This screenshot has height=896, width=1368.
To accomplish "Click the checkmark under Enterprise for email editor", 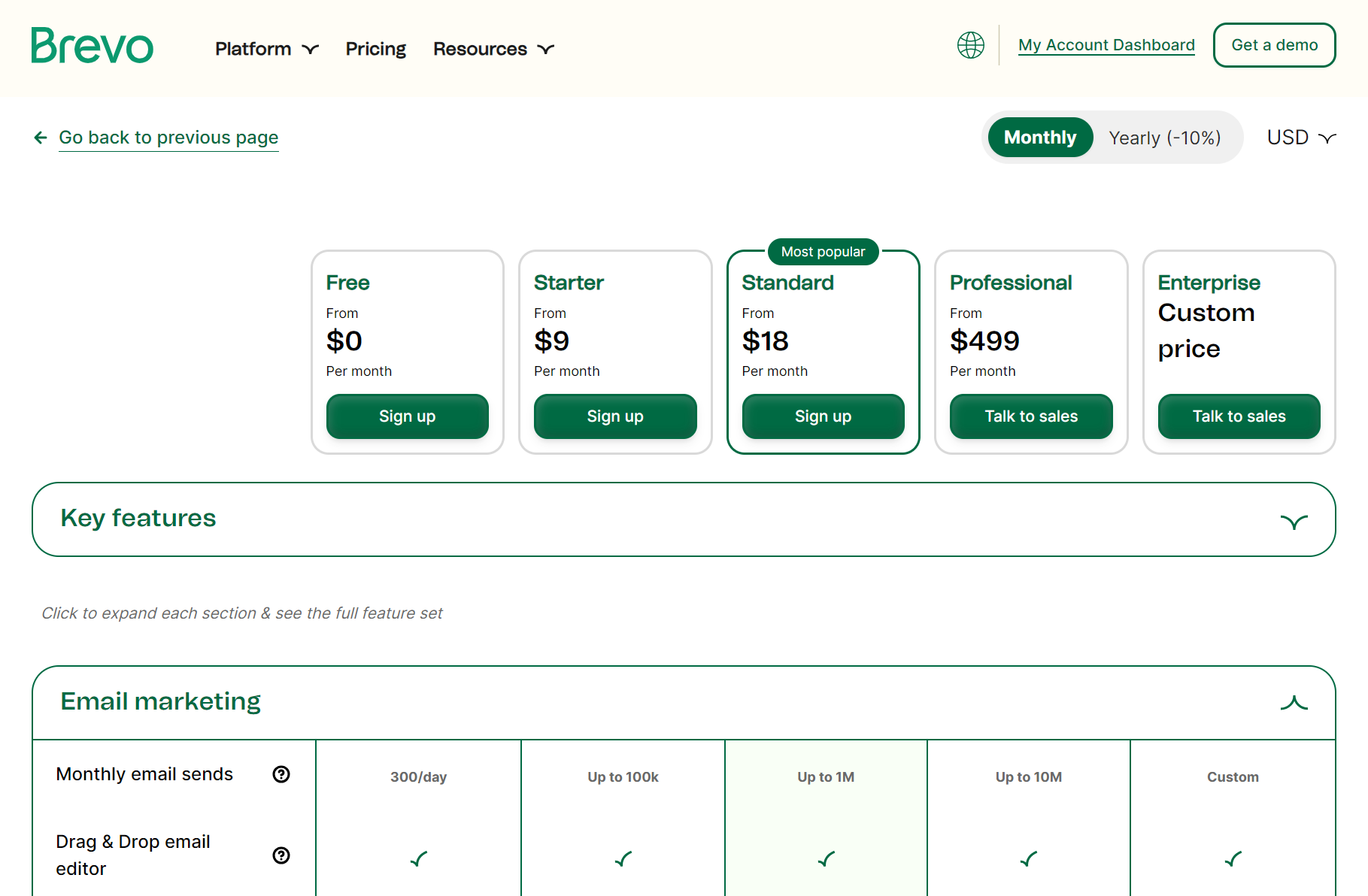I will [1233, 858].
